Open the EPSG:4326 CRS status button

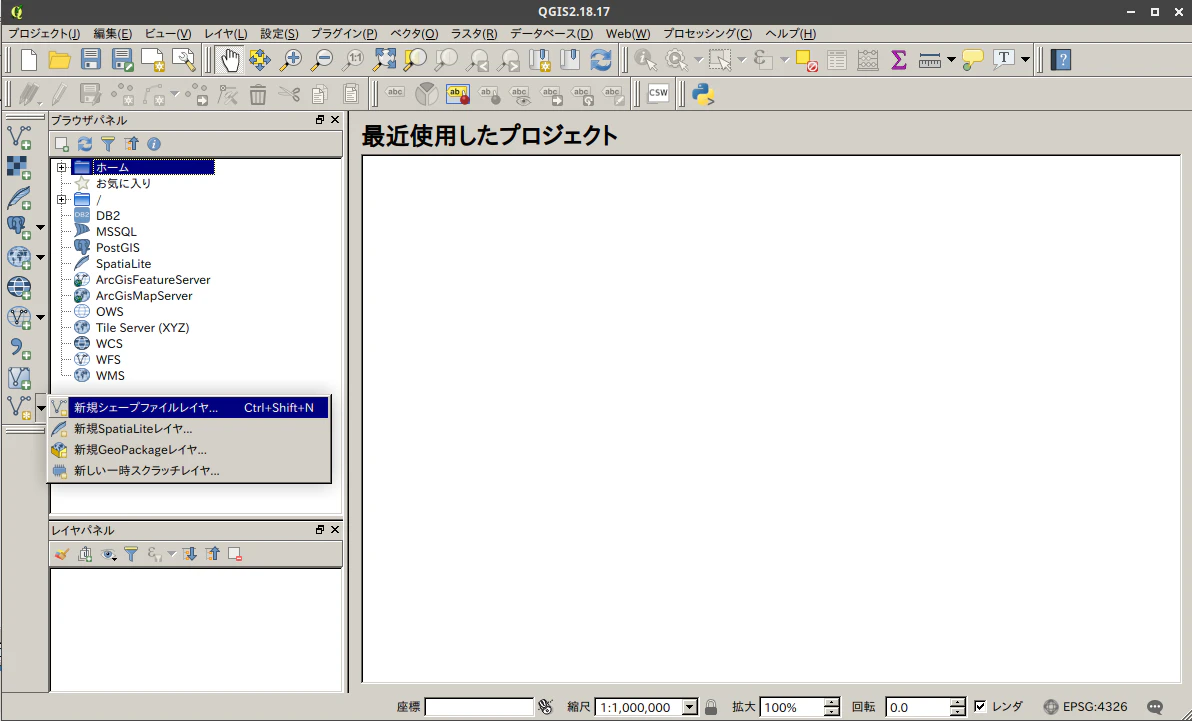1086,707
